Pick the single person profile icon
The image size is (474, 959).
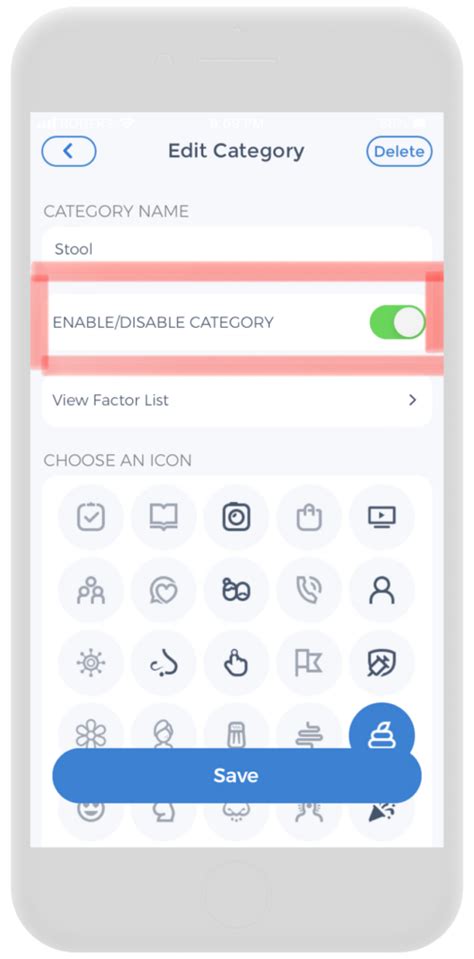[x=382, y=590]
